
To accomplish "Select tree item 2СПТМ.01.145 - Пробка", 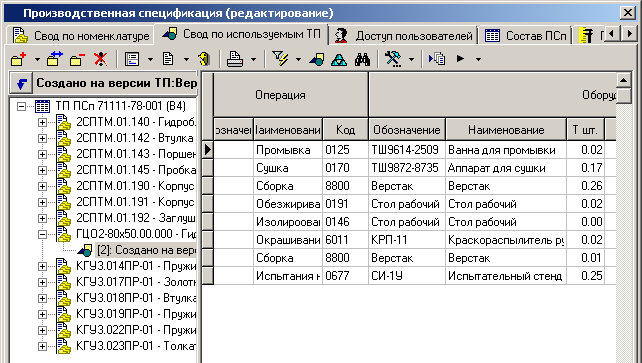I will pos(136,170).
